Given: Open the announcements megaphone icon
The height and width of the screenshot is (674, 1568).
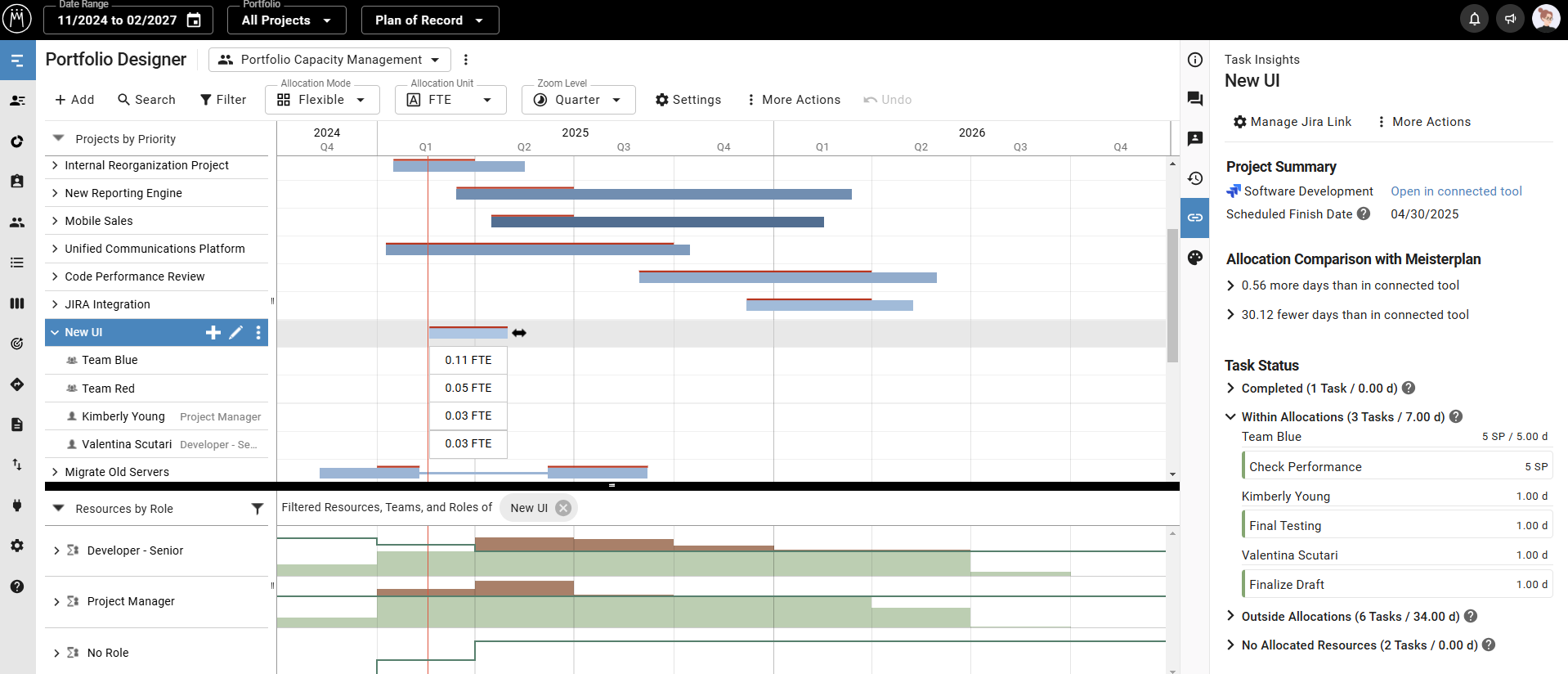Looking at the screenshot, I should click(1510, 19).
